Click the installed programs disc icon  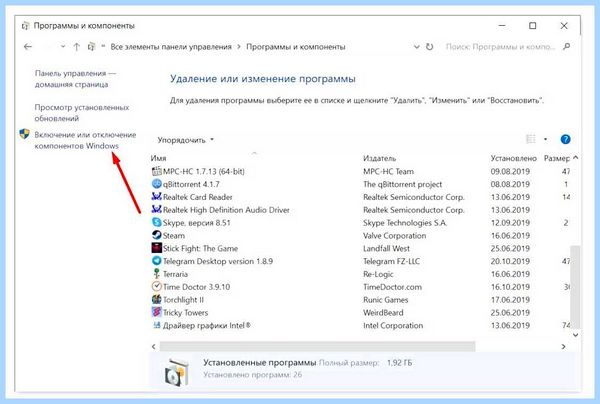click(x=176, y=372)
